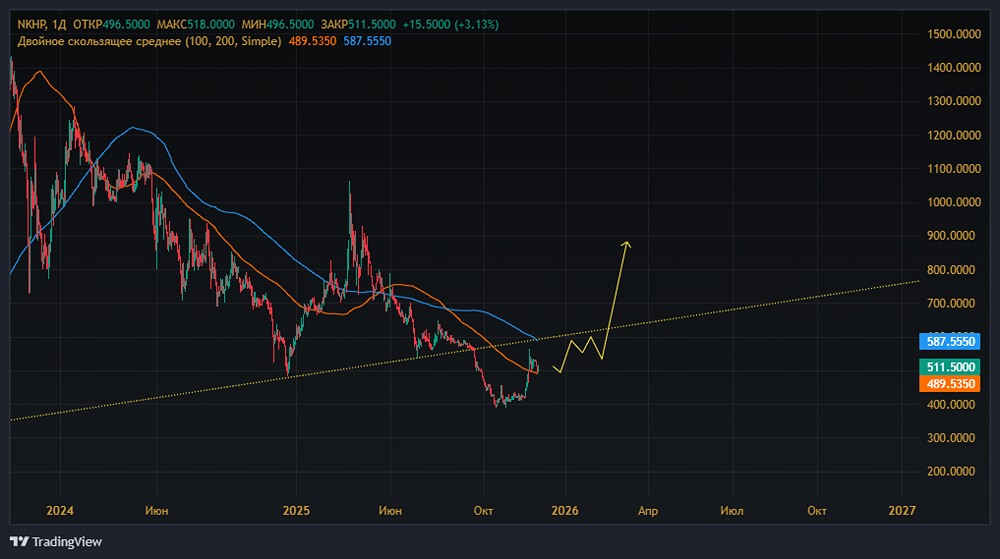Click the orange 489.5350 value in the legend
Image resolution: width=1000 pixels, height=559 pixels.
pos(309,41)
